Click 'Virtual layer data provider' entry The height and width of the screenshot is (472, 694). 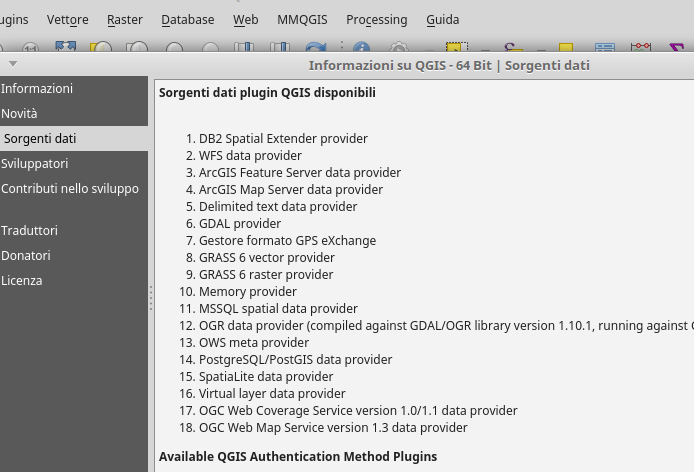point(272,394)
